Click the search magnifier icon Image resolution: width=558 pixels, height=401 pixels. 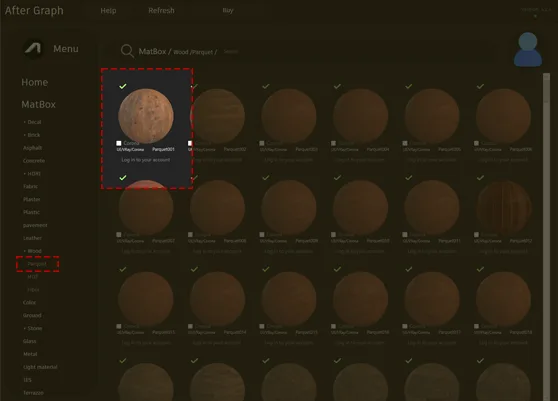click(x=127, y=51)
